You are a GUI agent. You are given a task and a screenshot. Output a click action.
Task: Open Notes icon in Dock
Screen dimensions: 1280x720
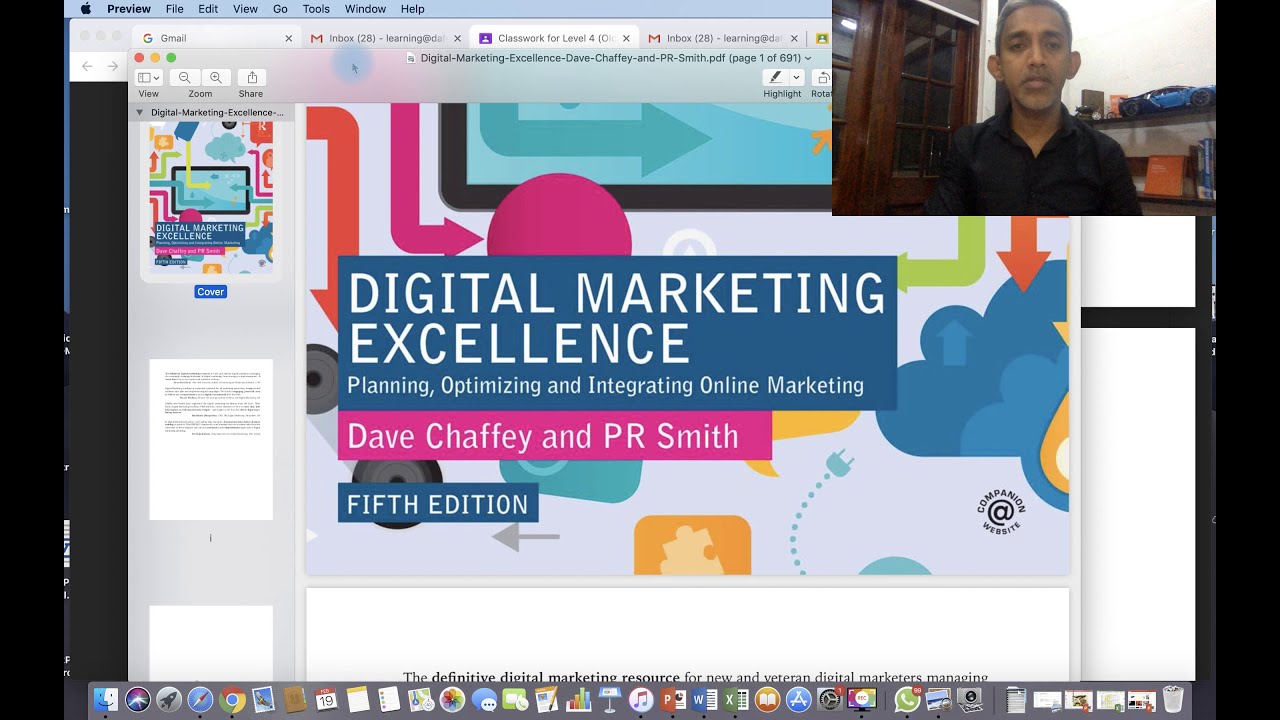(357, 699)
